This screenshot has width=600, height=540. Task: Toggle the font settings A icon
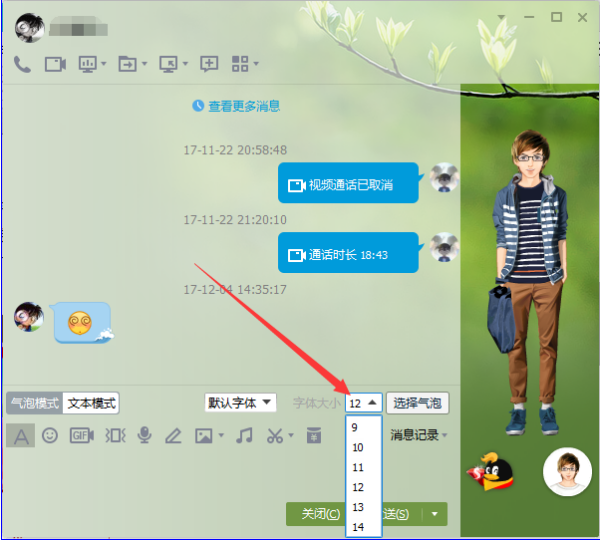tap(21, 436)
